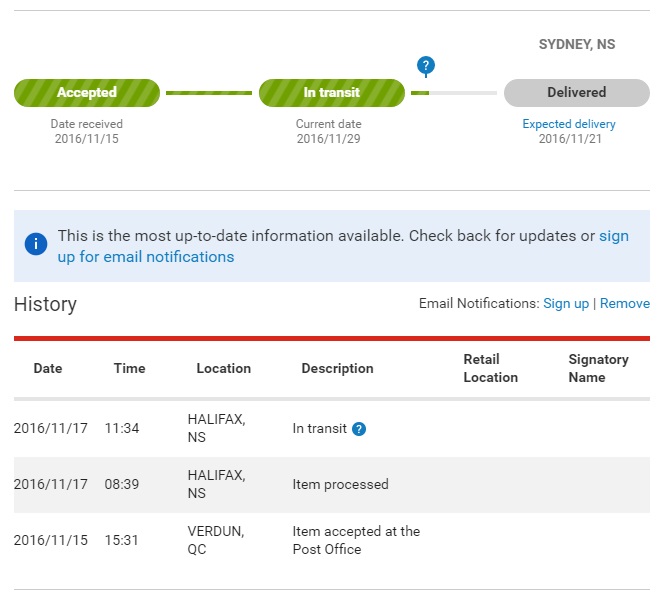The width and height of the screenshot is (664, 595).
Task: Select the green In transit status badge
Action: point(332,93)
